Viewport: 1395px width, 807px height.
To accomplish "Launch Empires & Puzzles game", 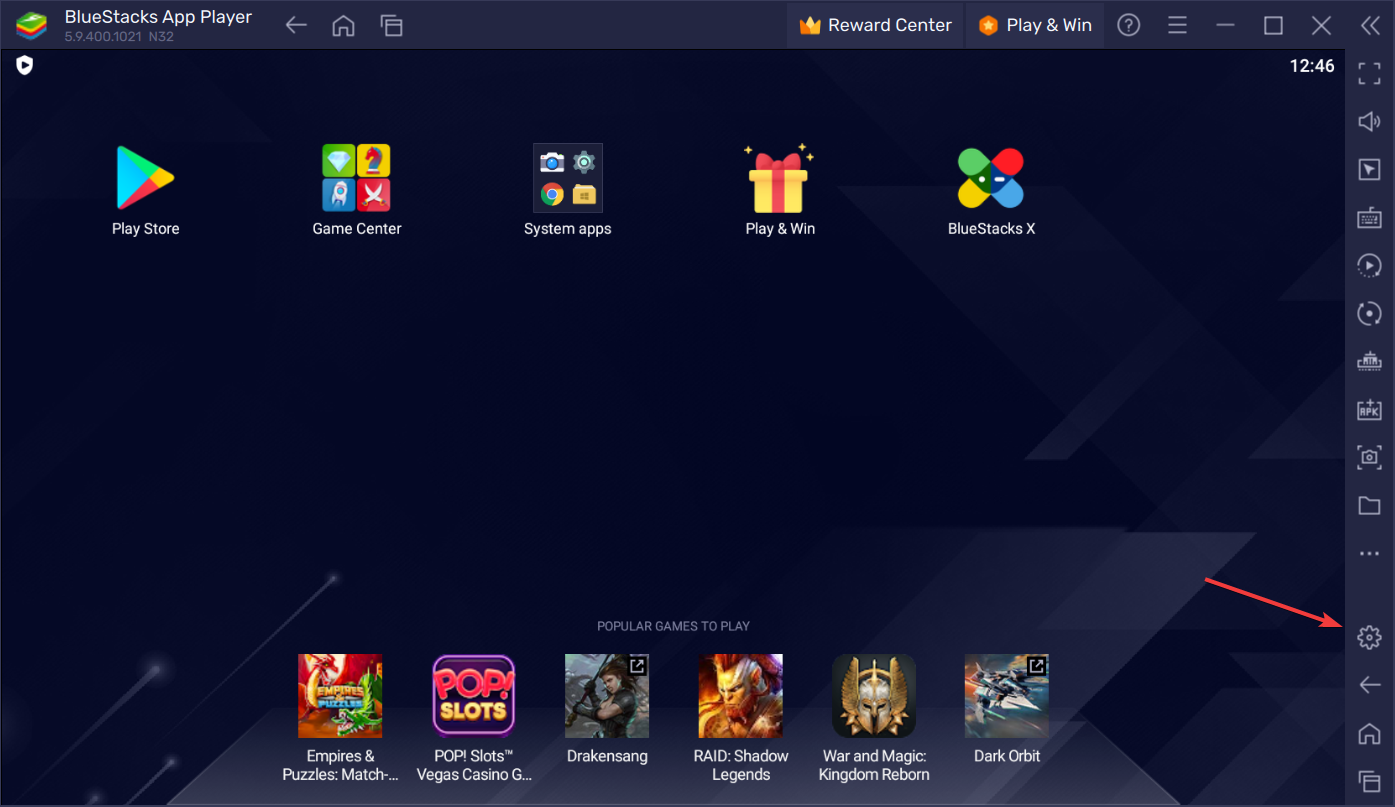I will (340, 696).
